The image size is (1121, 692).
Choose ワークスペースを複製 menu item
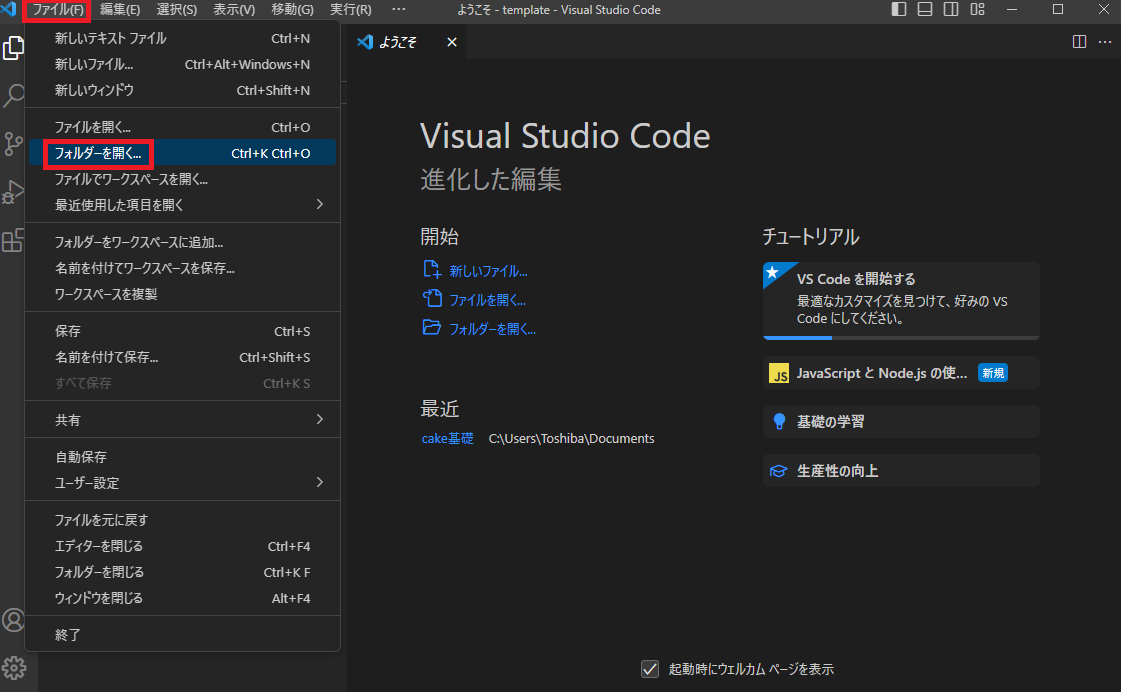pyautogui.click(x=182, y=295)
